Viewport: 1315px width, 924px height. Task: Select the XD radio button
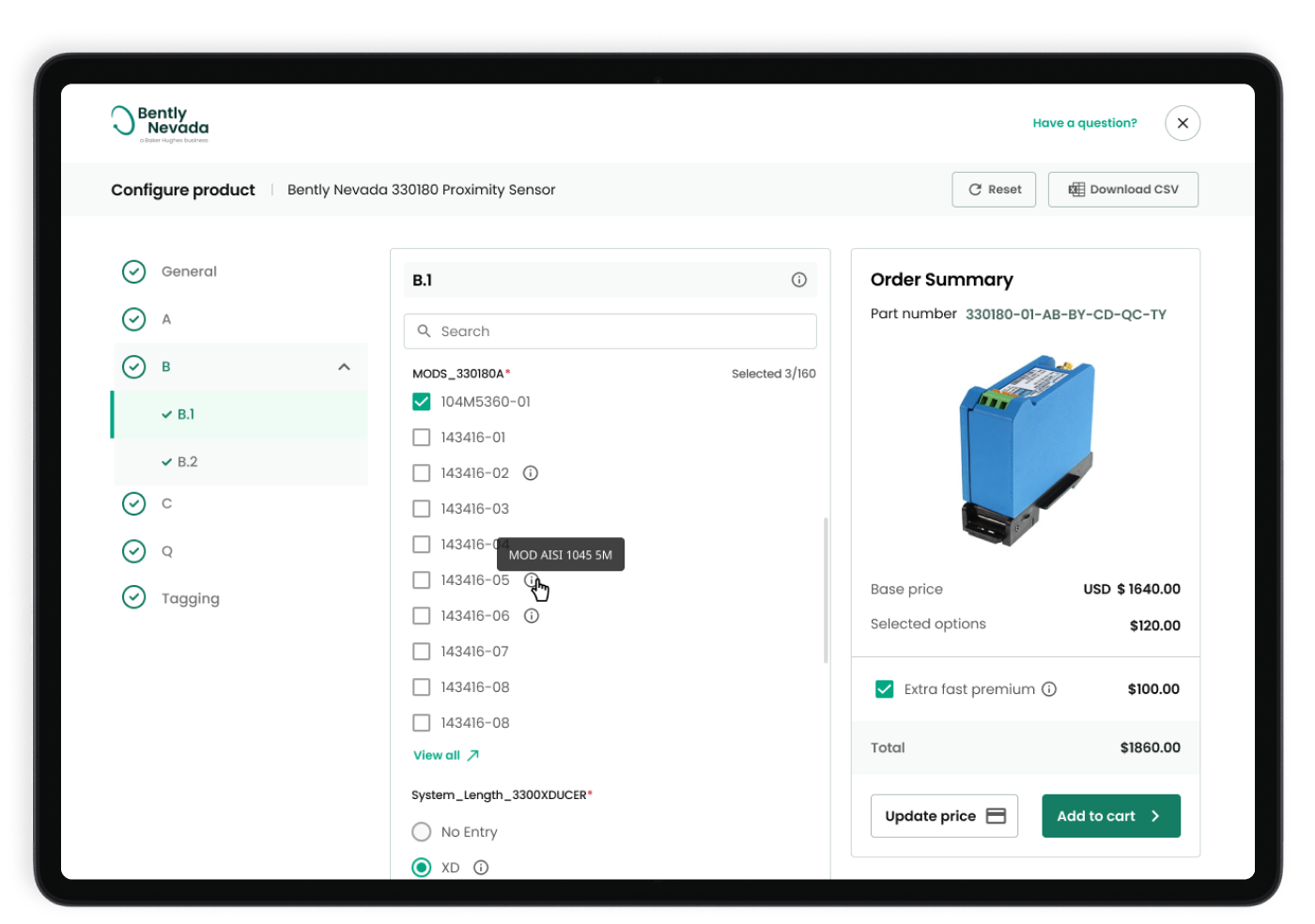[422, 868]
